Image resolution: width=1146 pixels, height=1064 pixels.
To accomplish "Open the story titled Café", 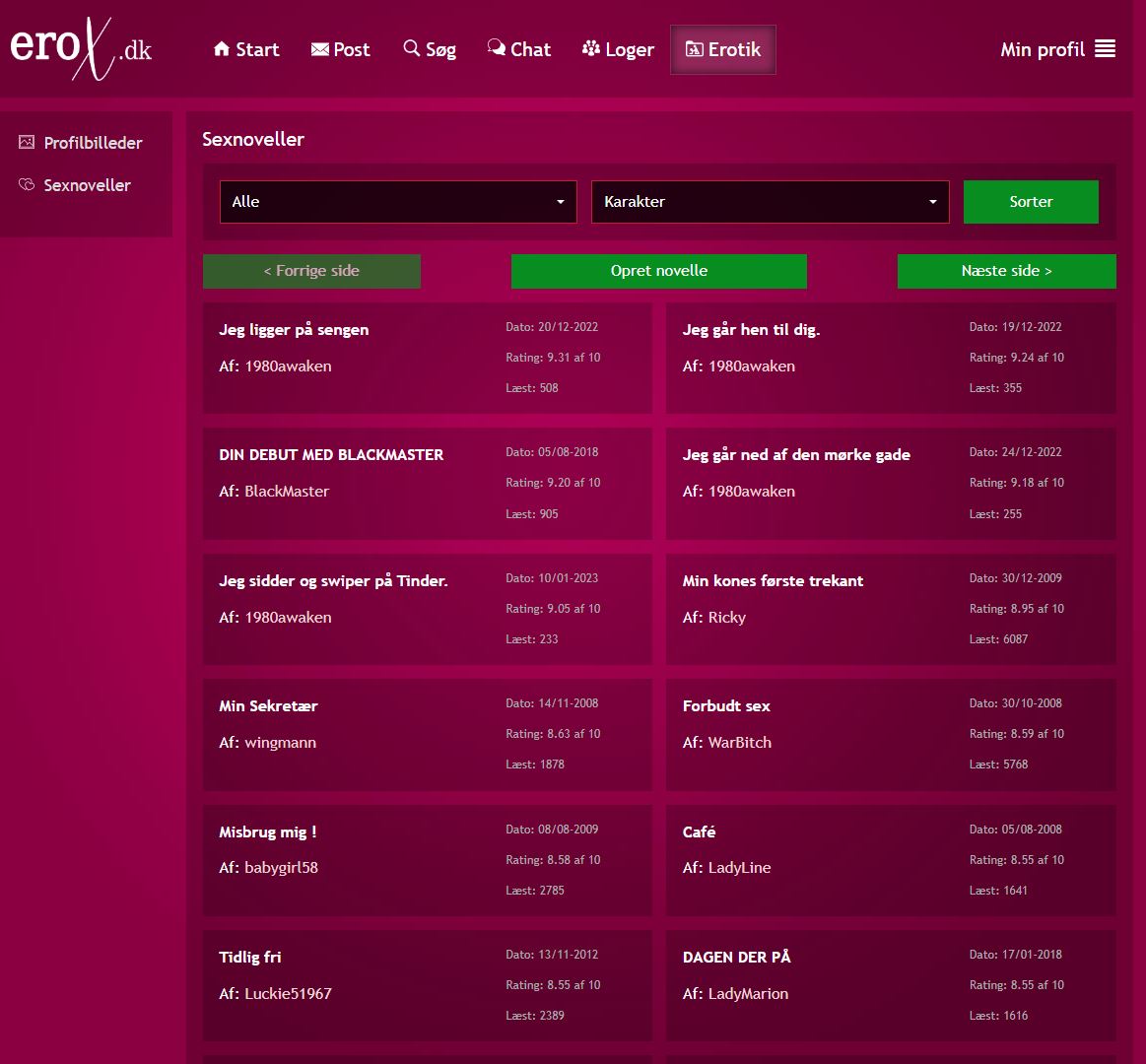I will [699, 831].
